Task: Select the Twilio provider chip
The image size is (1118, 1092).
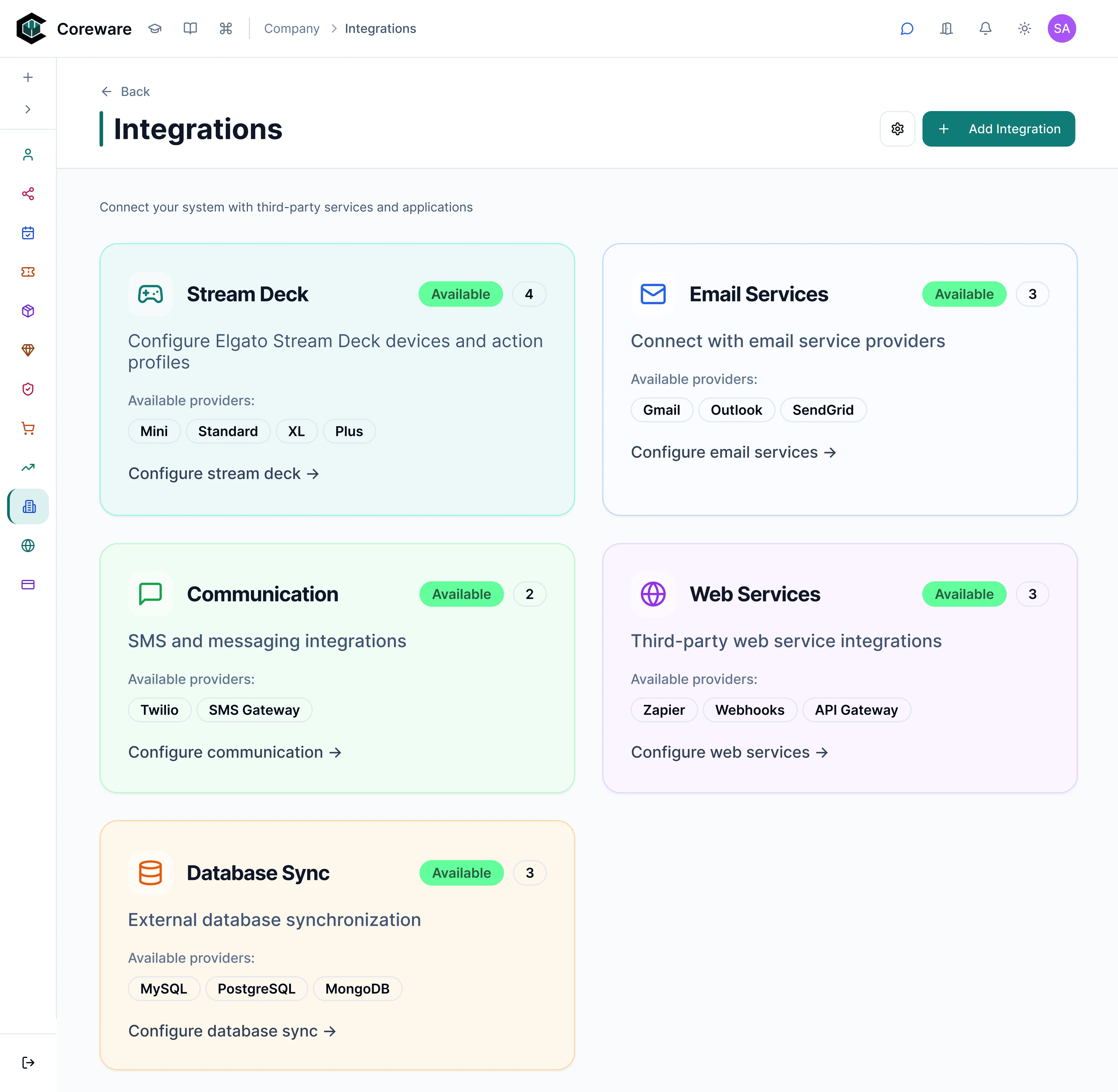Action: (159, 710)
